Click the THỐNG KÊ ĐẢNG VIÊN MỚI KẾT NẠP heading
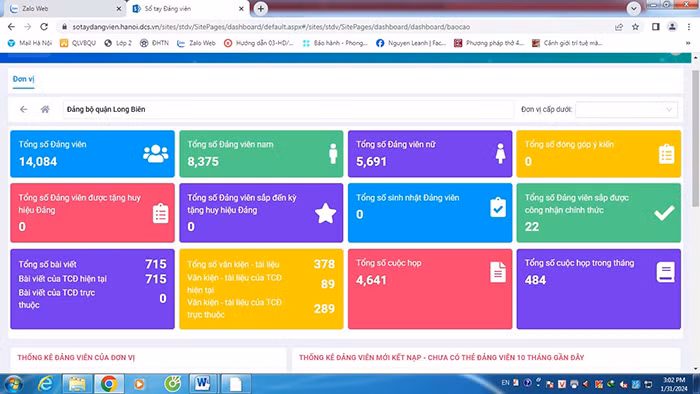 (x=442, y=357)
